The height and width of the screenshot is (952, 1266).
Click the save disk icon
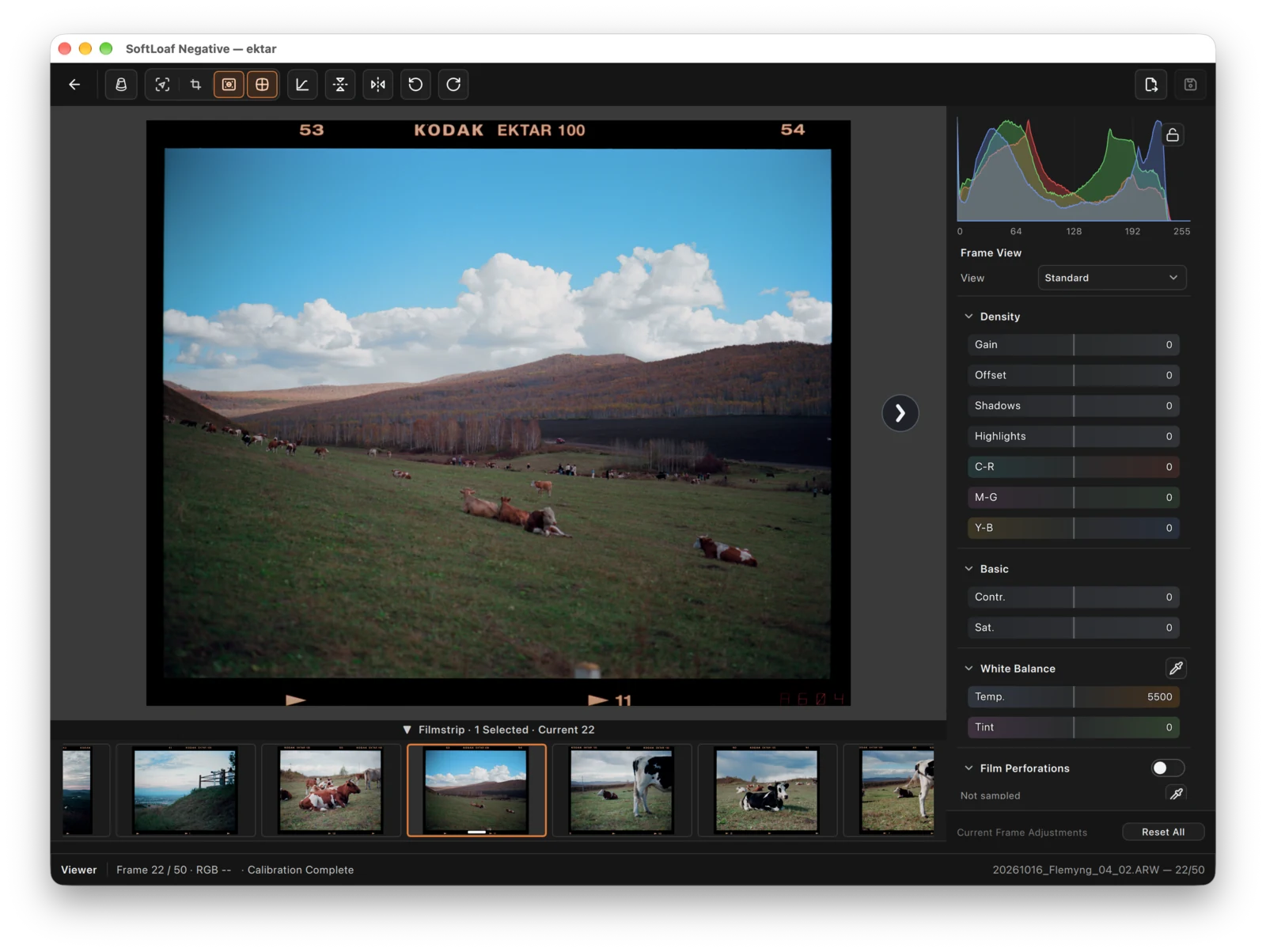[1190, 85]
